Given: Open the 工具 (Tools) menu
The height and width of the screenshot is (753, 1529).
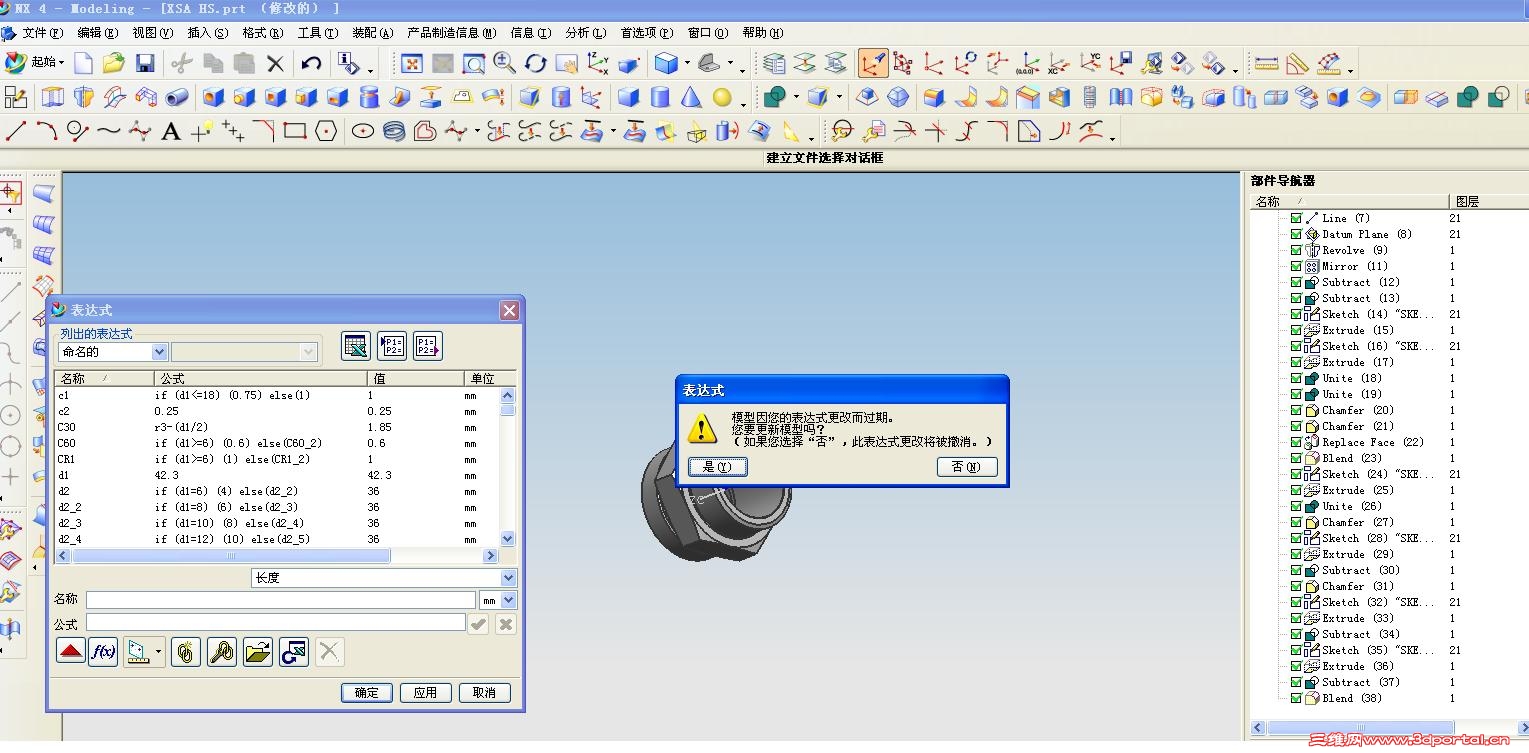Looking at the screenshot, I should point(317,33).
